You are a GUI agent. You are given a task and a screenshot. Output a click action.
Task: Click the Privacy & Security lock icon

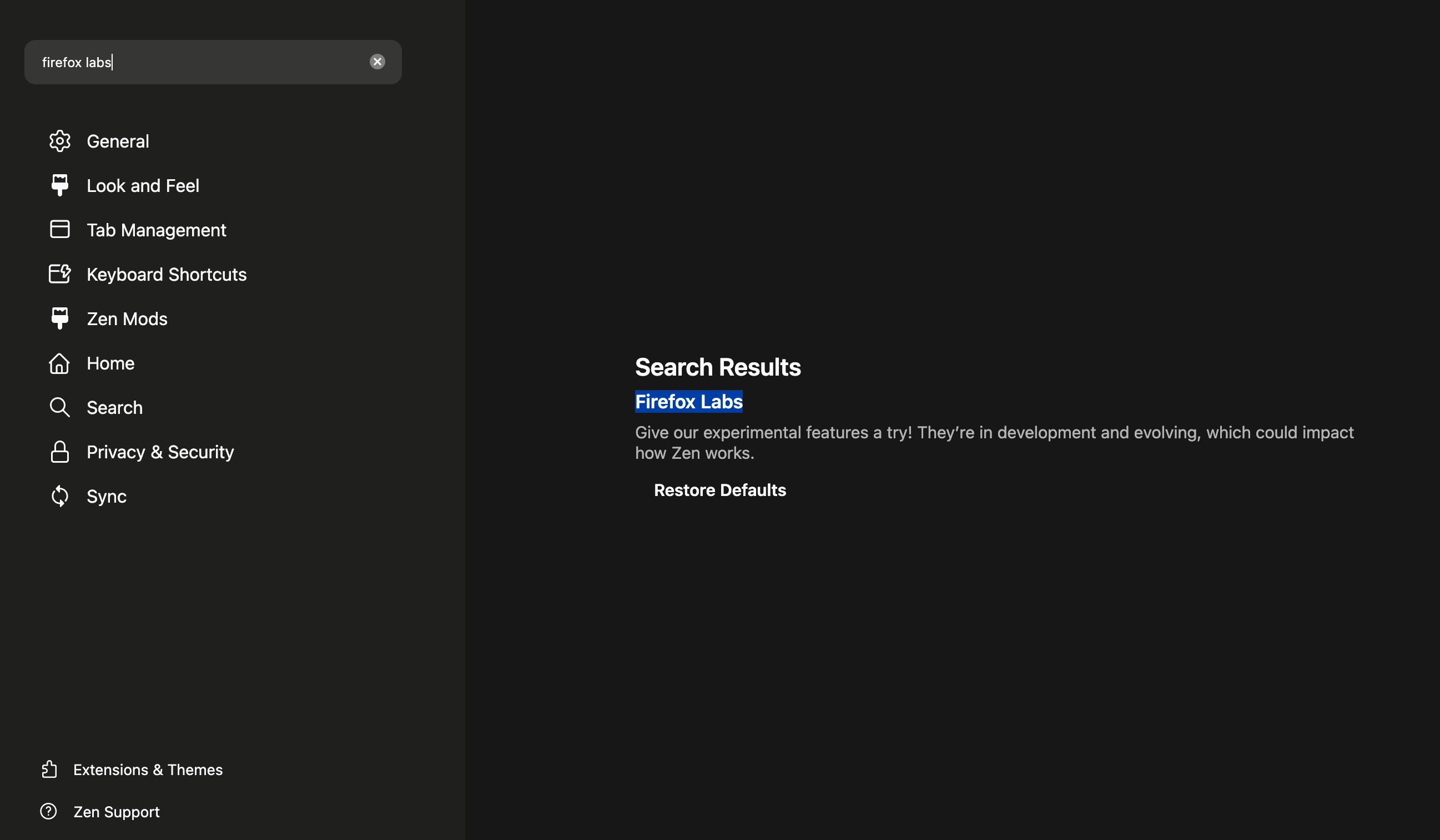[59, 452]
